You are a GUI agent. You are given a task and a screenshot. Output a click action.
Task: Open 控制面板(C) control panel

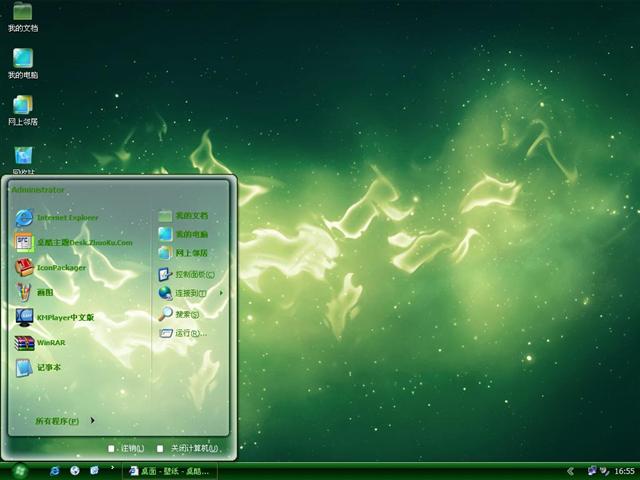point(186,274)
